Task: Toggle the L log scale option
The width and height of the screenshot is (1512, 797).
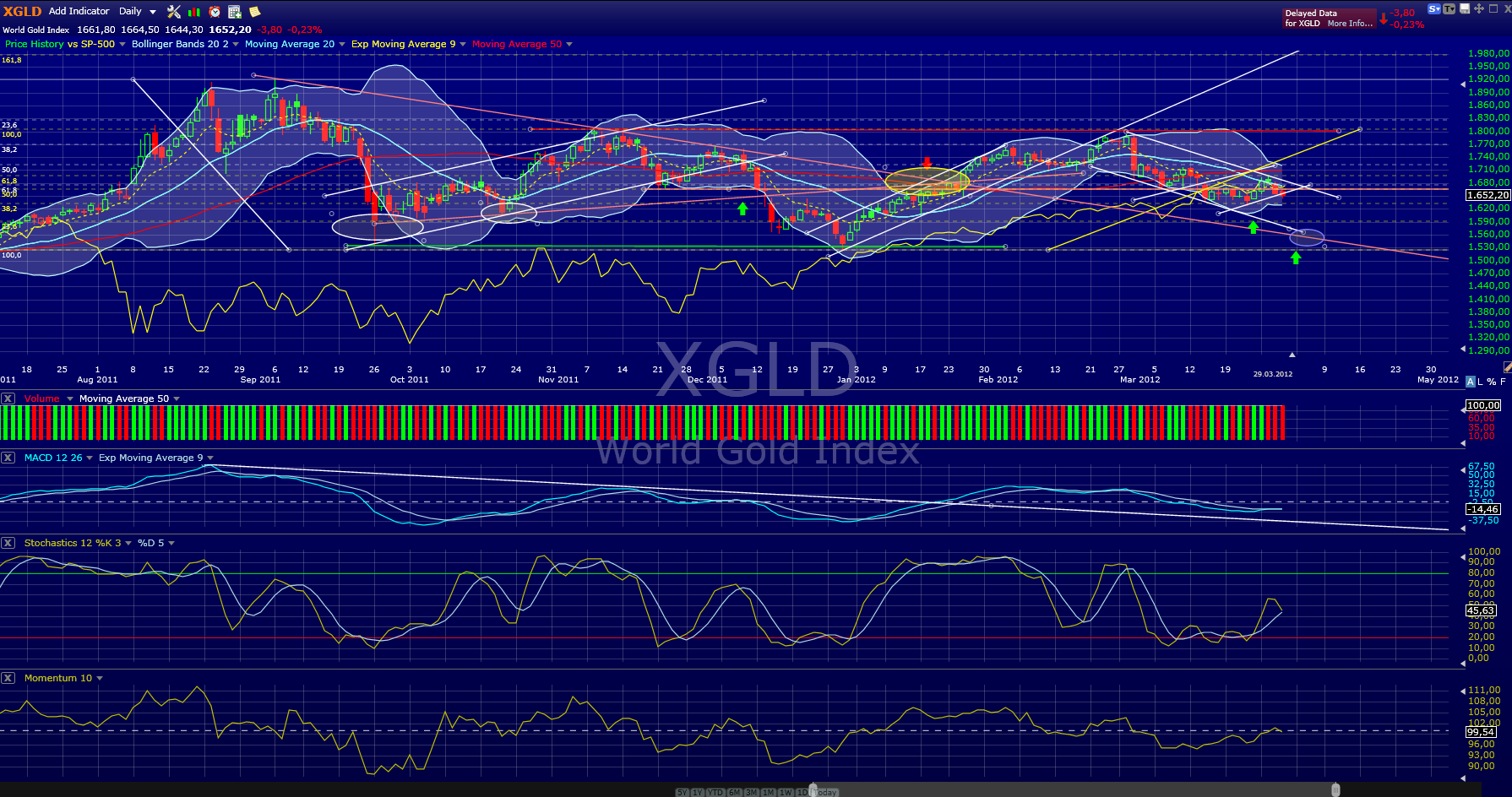Action: 1481,382
